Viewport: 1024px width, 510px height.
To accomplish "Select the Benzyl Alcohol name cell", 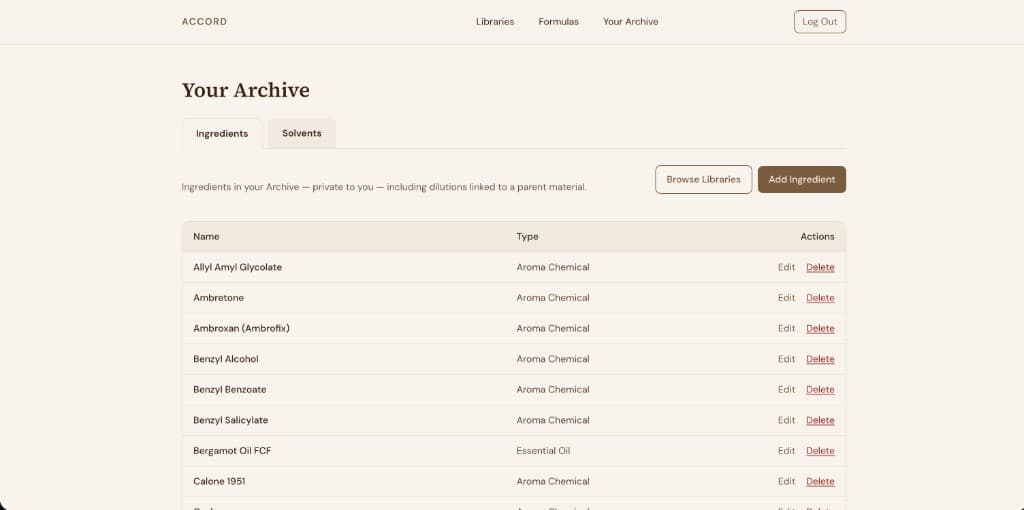I will pos(226,359).
